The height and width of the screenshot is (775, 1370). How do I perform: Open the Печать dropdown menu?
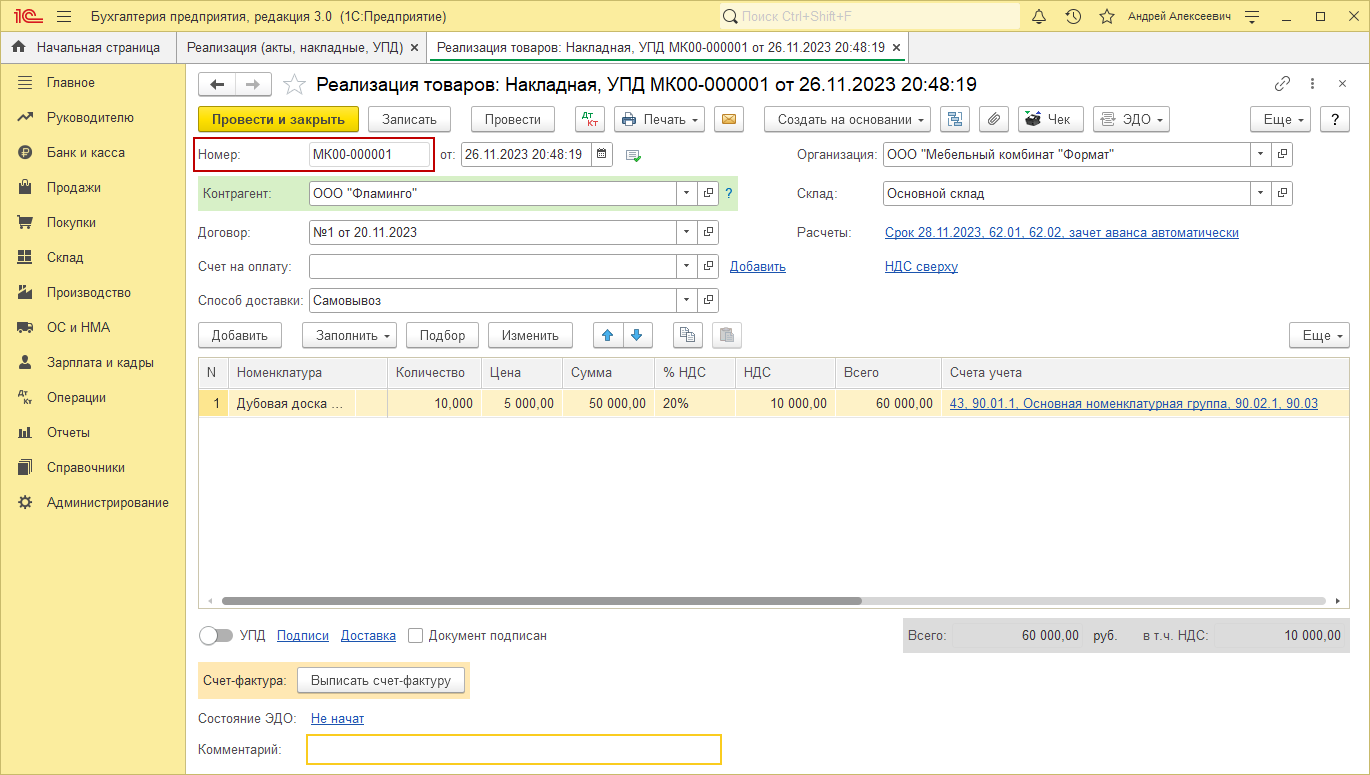point(659,119)
